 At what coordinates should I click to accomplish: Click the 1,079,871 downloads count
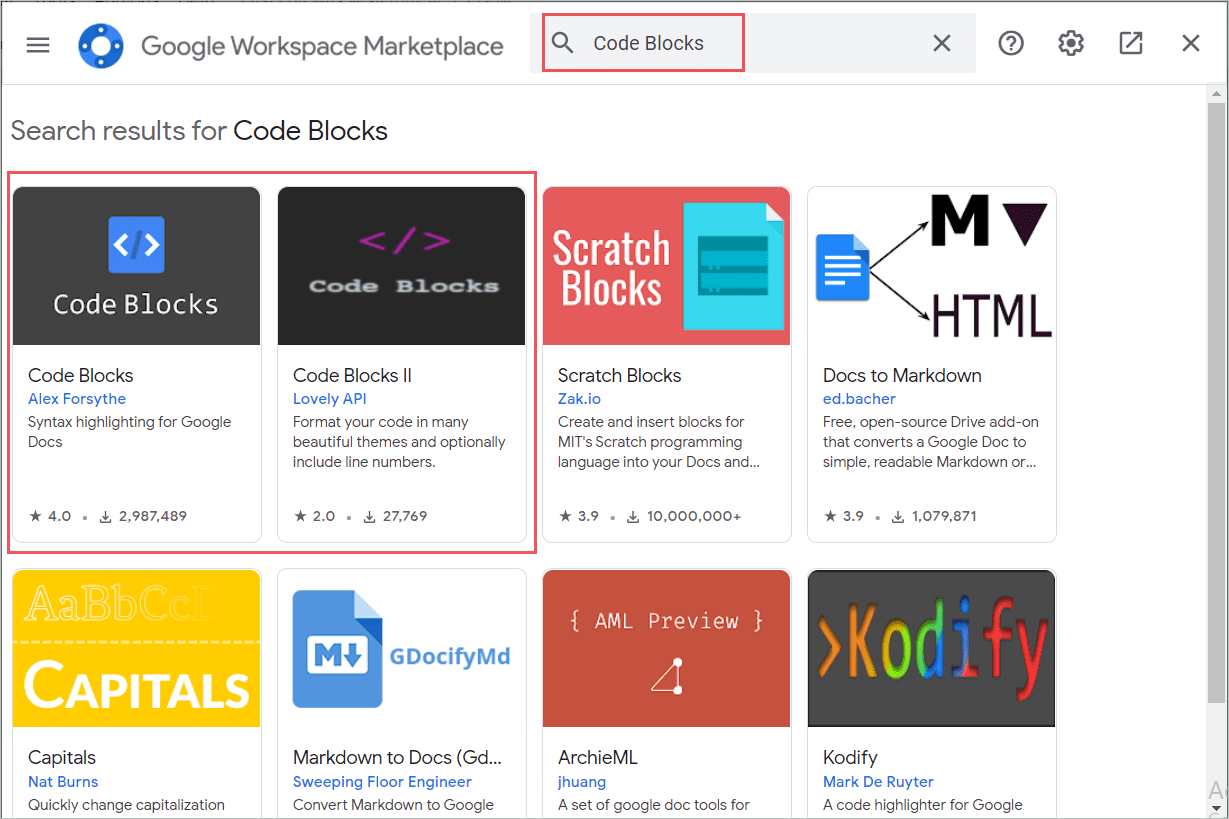[935, 516]
